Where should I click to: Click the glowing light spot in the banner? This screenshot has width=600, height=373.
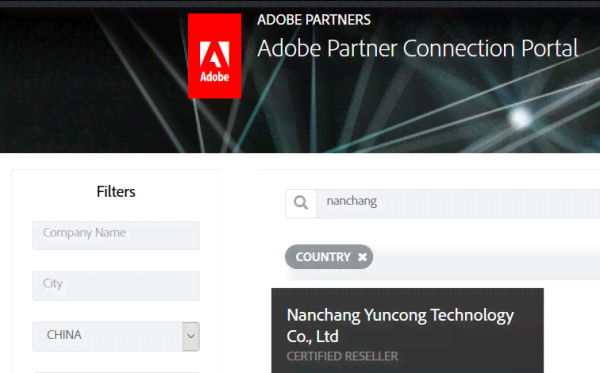tap(520, 117)
